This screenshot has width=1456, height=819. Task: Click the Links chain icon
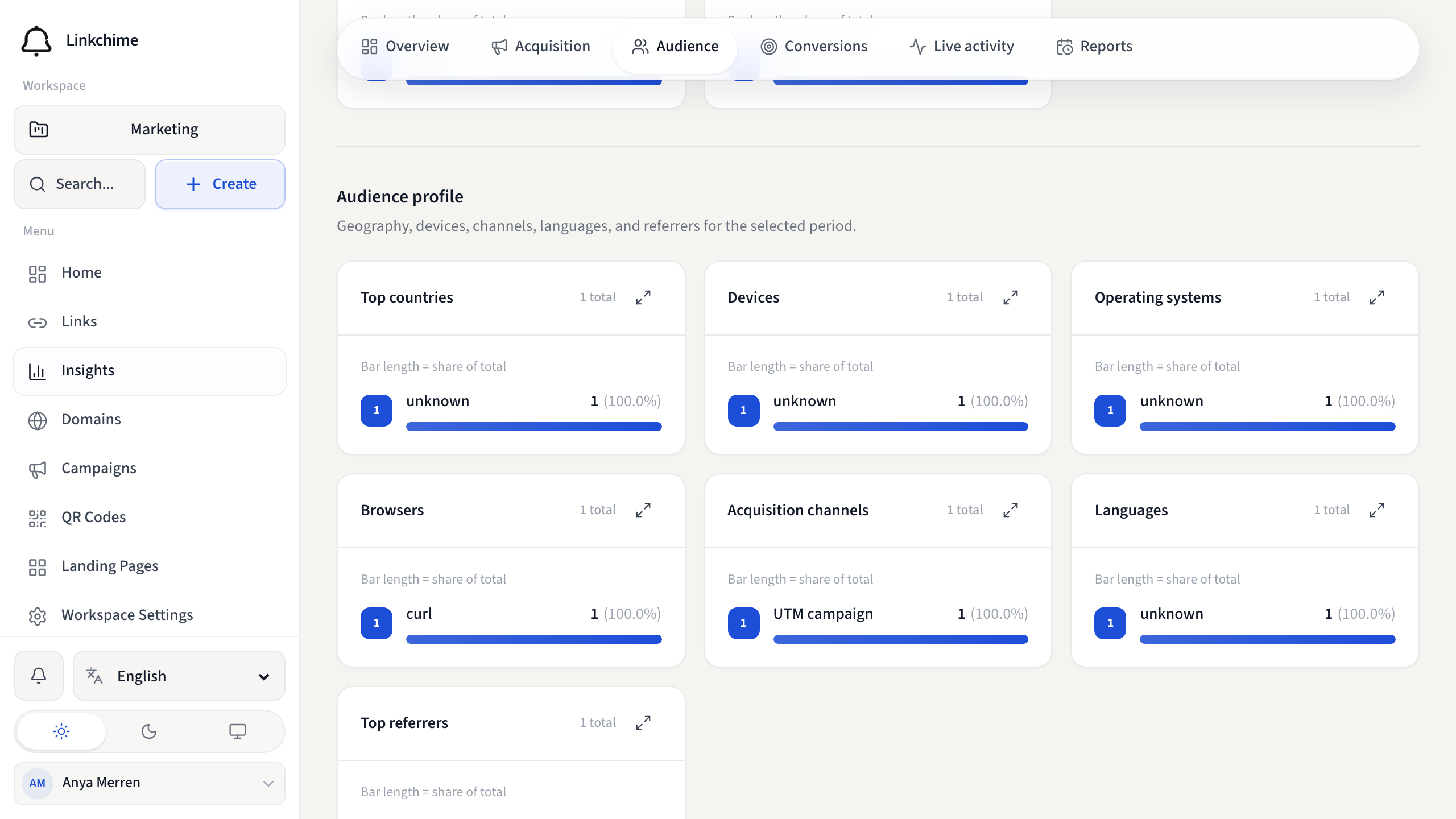[x=38, y=322]
